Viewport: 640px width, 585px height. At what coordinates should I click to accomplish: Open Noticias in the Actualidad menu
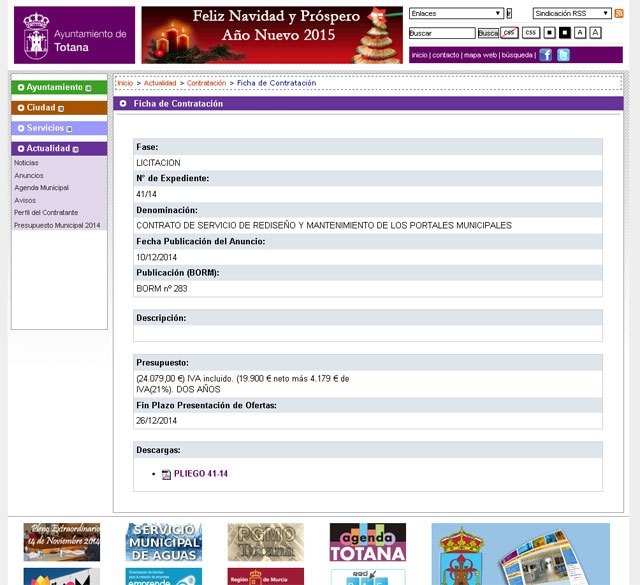click(26, 162)
